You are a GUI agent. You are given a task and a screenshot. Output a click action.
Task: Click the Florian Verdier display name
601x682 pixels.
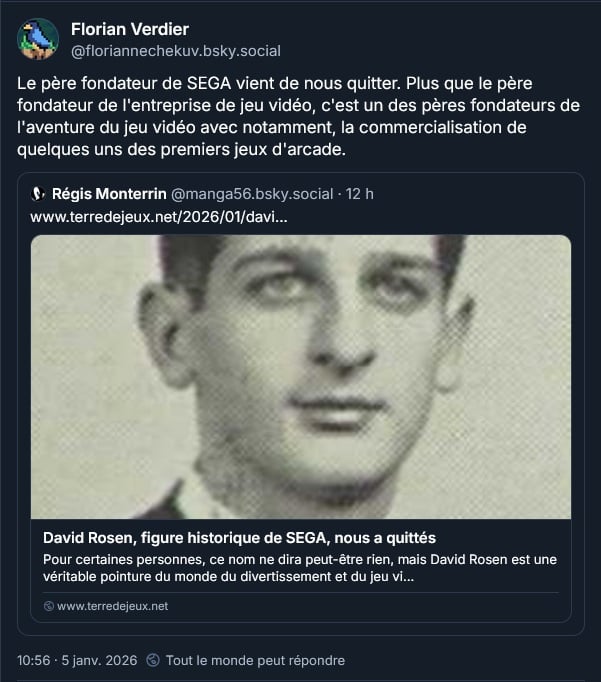(130, 29)
